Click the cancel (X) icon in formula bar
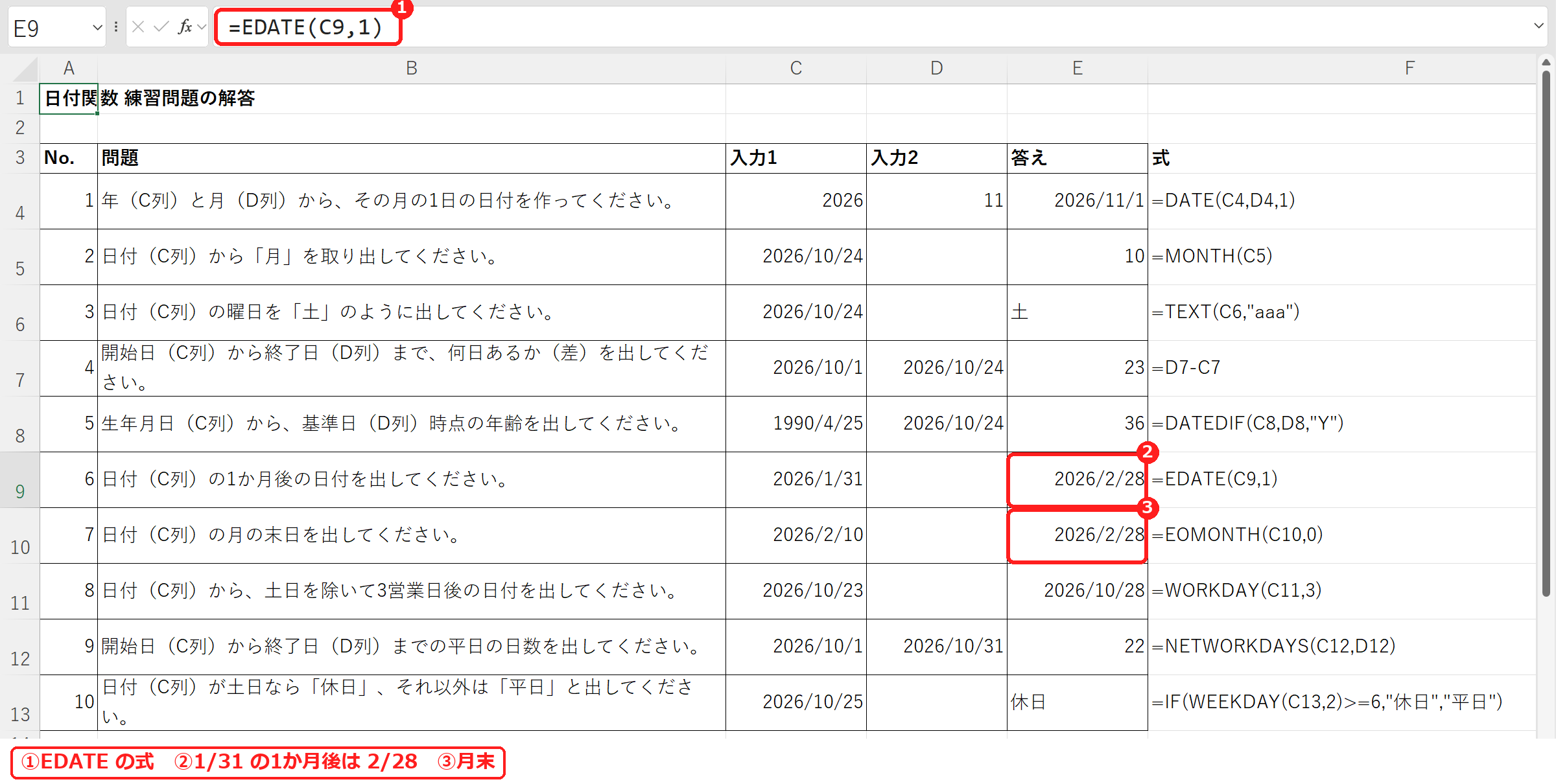Image resolution: width=1556 pixels, height=784 pixels. (138, 27)
